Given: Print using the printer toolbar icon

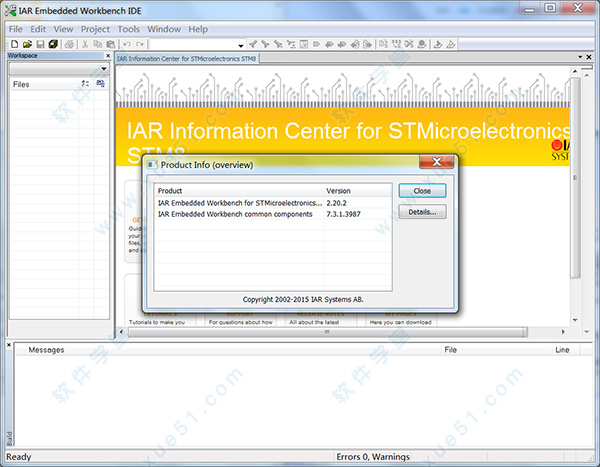Looking at the screenshot, I should click(x=69, y=44).
